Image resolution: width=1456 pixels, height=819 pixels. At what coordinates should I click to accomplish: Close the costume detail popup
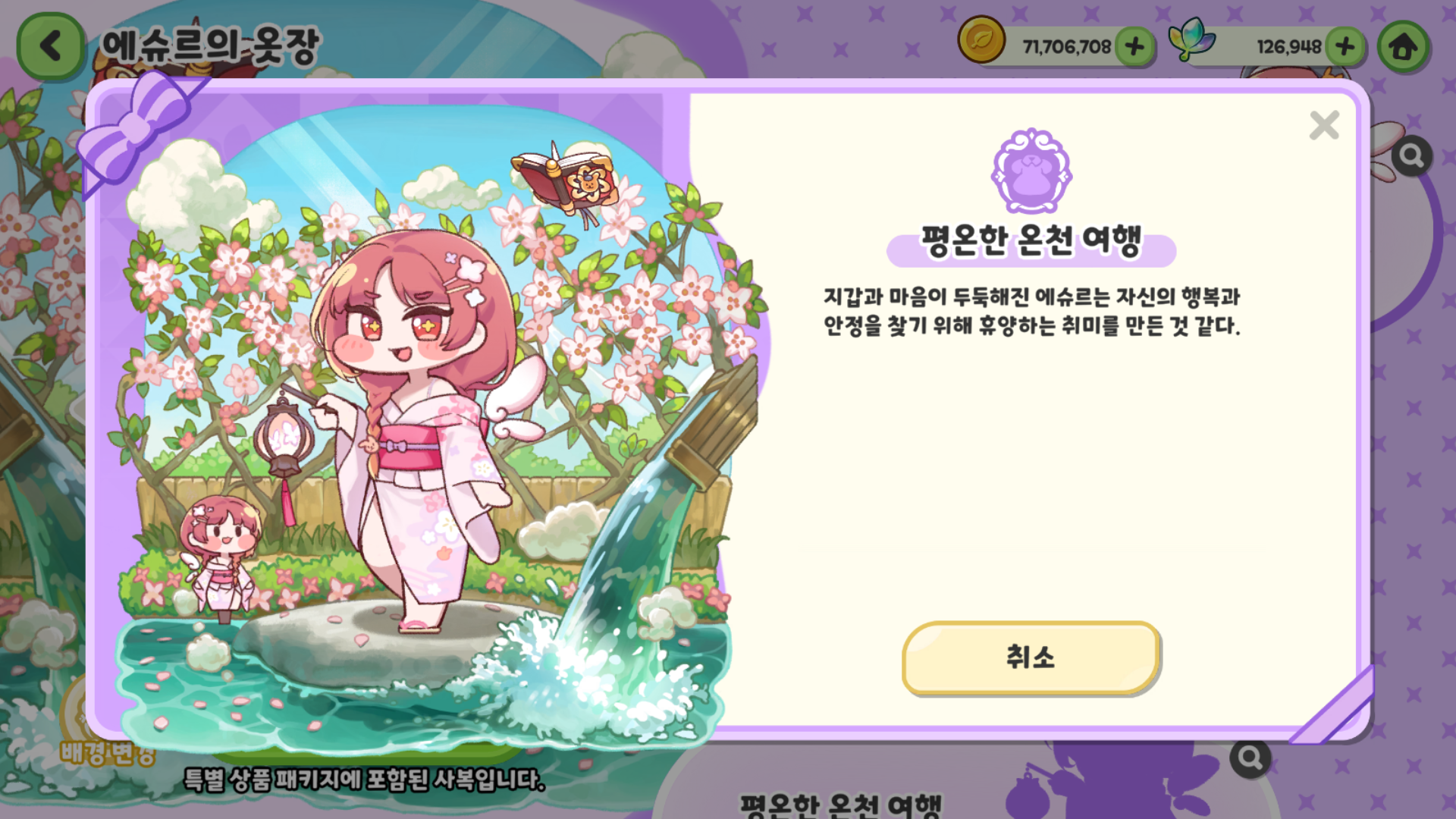[x=1324, y=125]
